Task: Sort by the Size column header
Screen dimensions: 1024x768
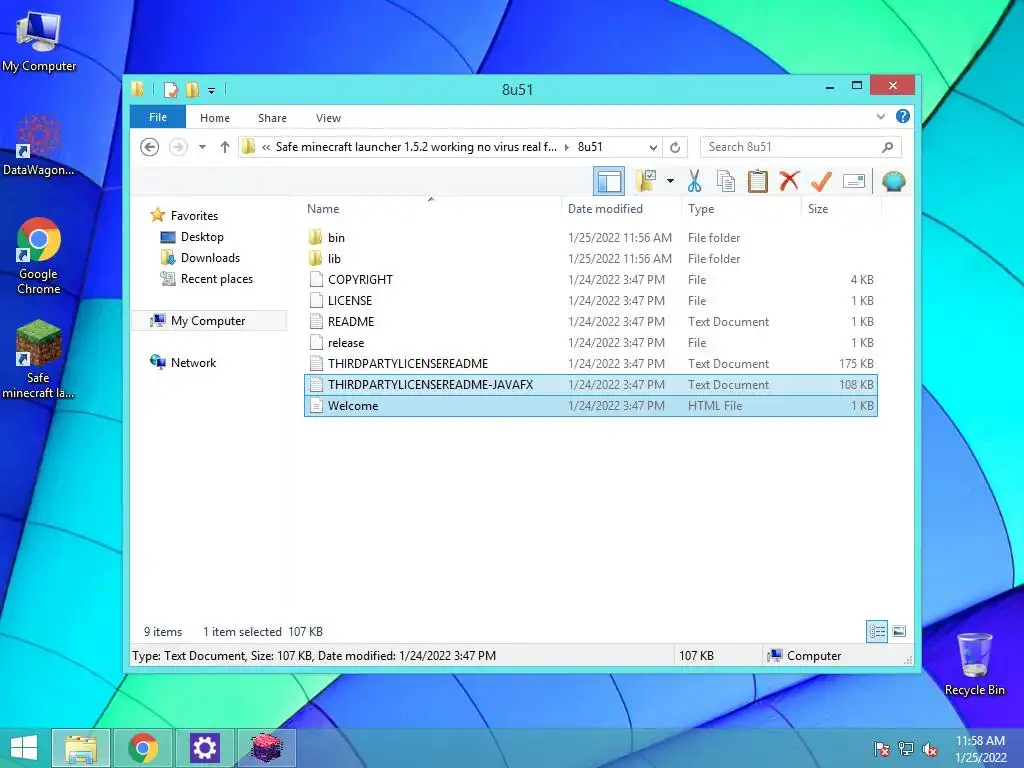Action: (x=841, y=209)
